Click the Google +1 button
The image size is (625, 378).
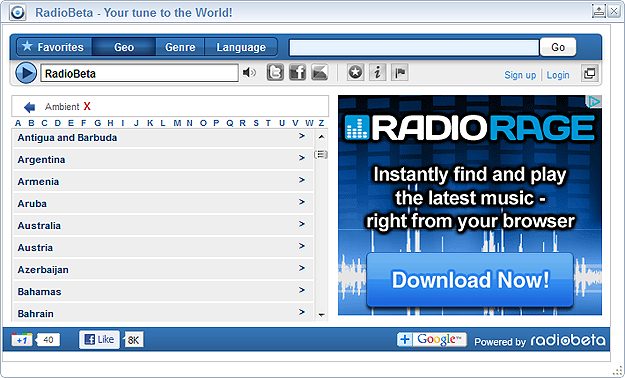22,340
